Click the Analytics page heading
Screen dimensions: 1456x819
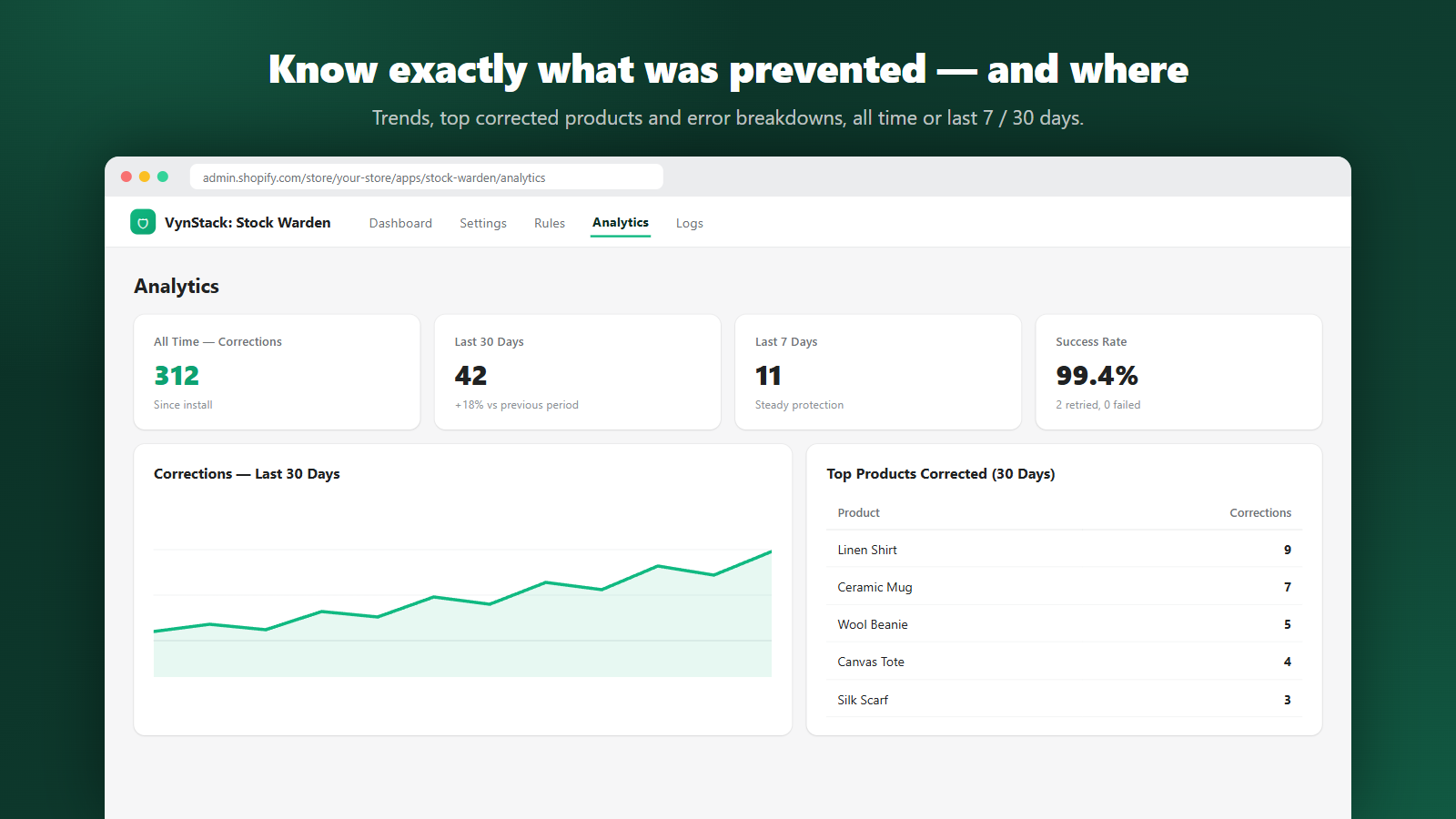(x=177, y=286)
